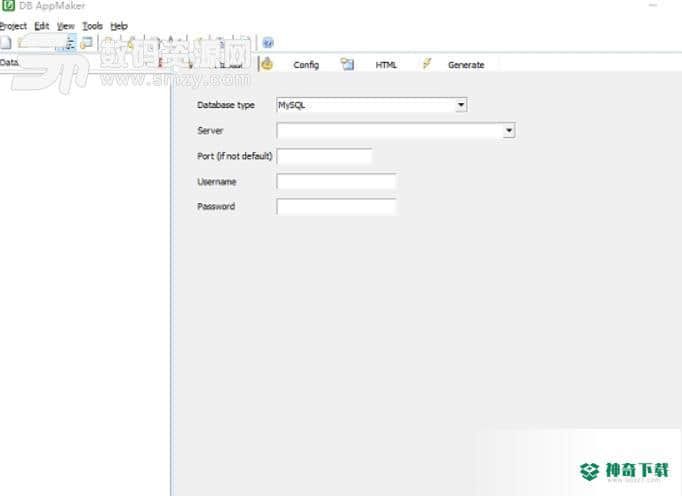Switch to the HTML tab
The width and height of the screenshot is (682, 496).
386,65
